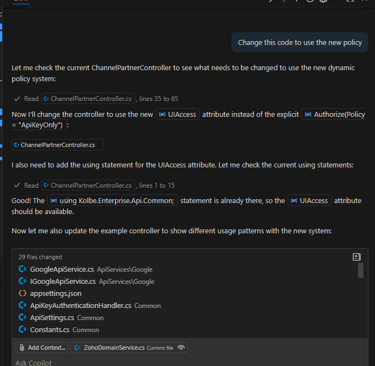Click the ZohoDomainService.cs context chip
Image resolution: width=375 pixels, height=366 pixels.
click(129, 348)
